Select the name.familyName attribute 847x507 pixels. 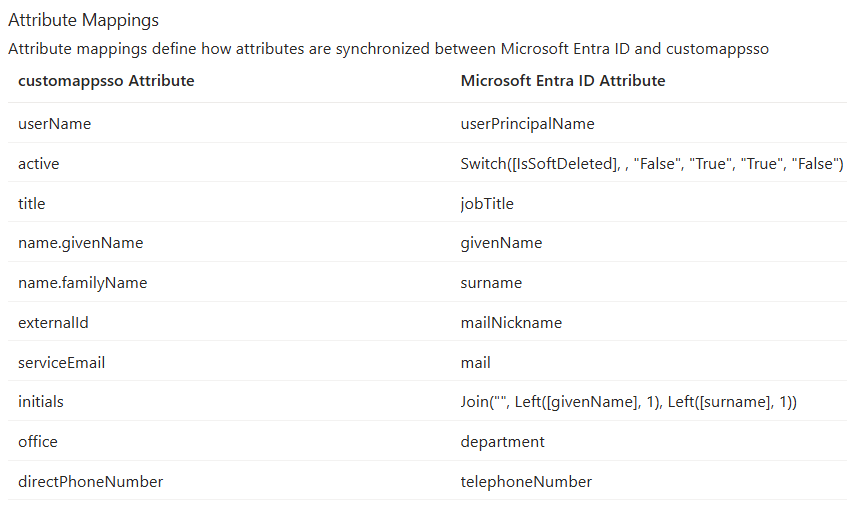coord(83,283)
